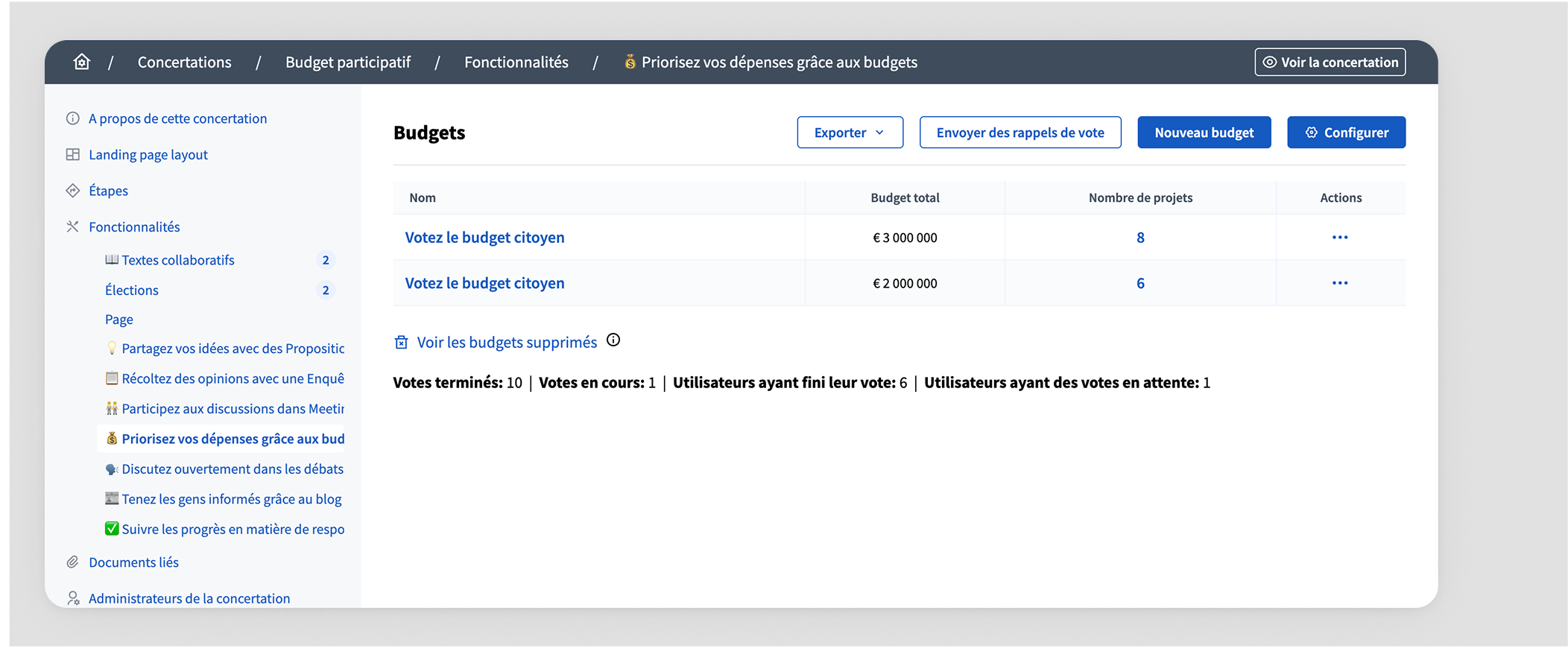Select Élections in sidebar
Image resolution: width=1568 pixels, height=657 pixels.
point(132,290)
